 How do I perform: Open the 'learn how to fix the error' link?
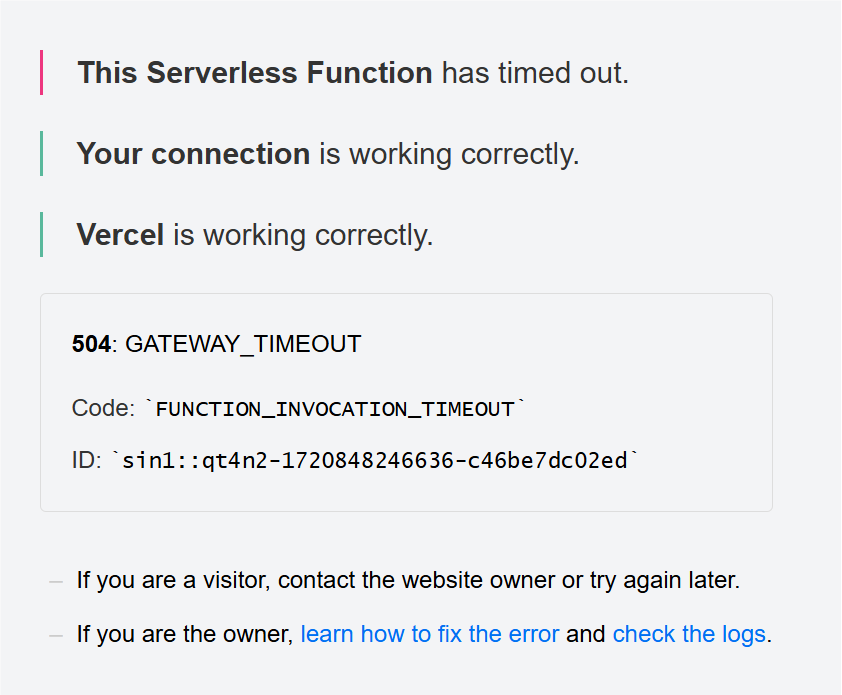coord(430,634)
